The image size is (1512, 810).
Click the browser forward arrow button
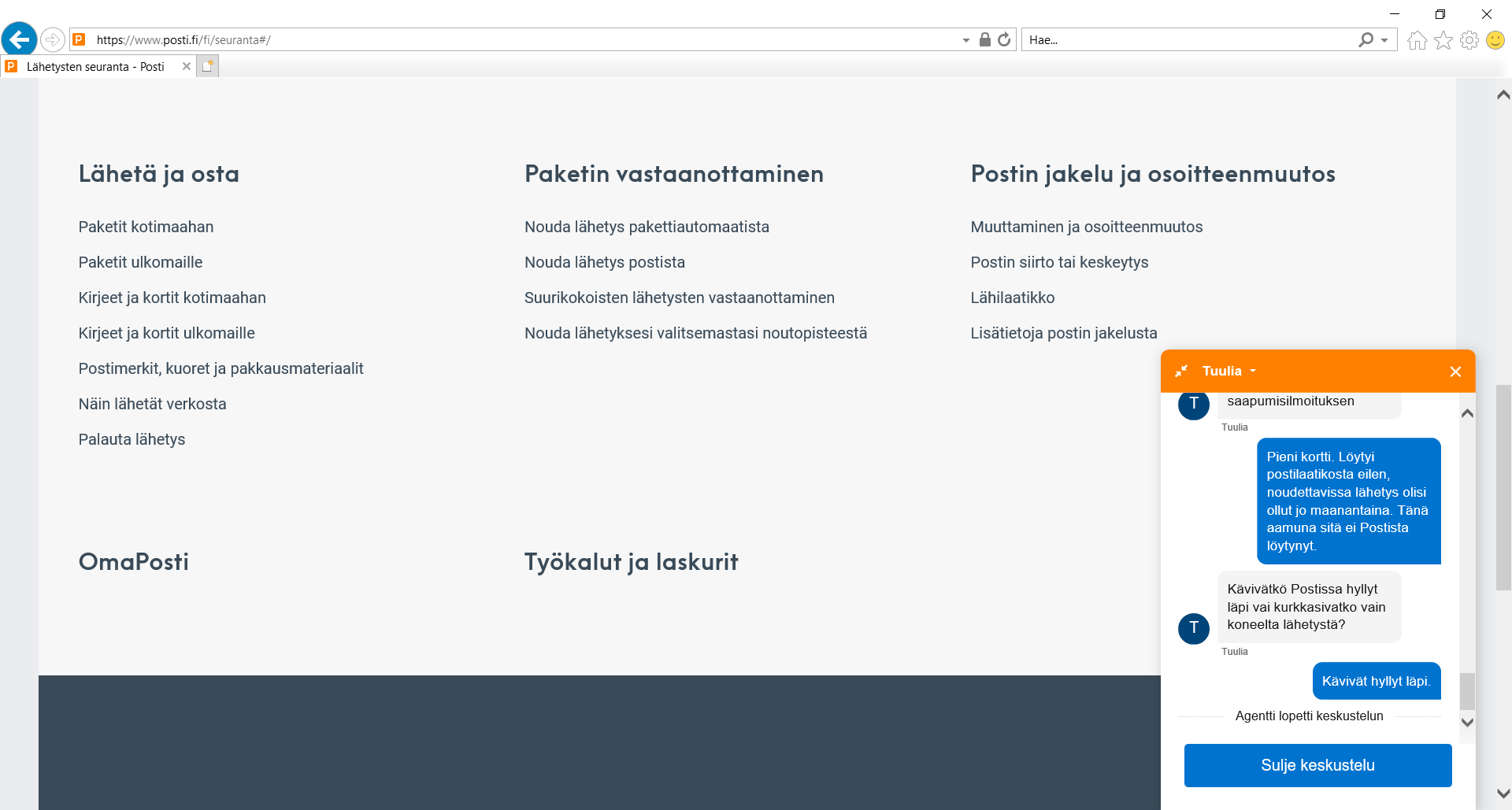coord(52,39)
